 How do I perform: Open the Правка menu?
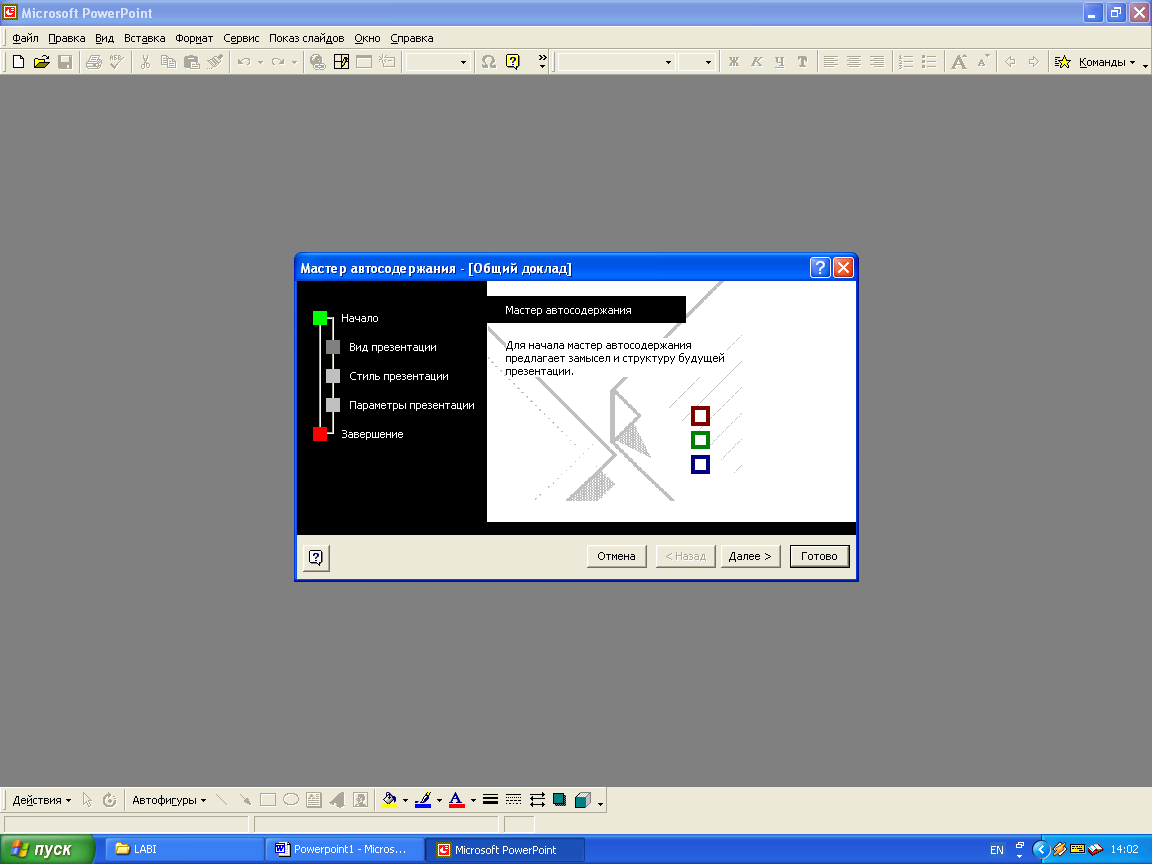coord(66,38)
